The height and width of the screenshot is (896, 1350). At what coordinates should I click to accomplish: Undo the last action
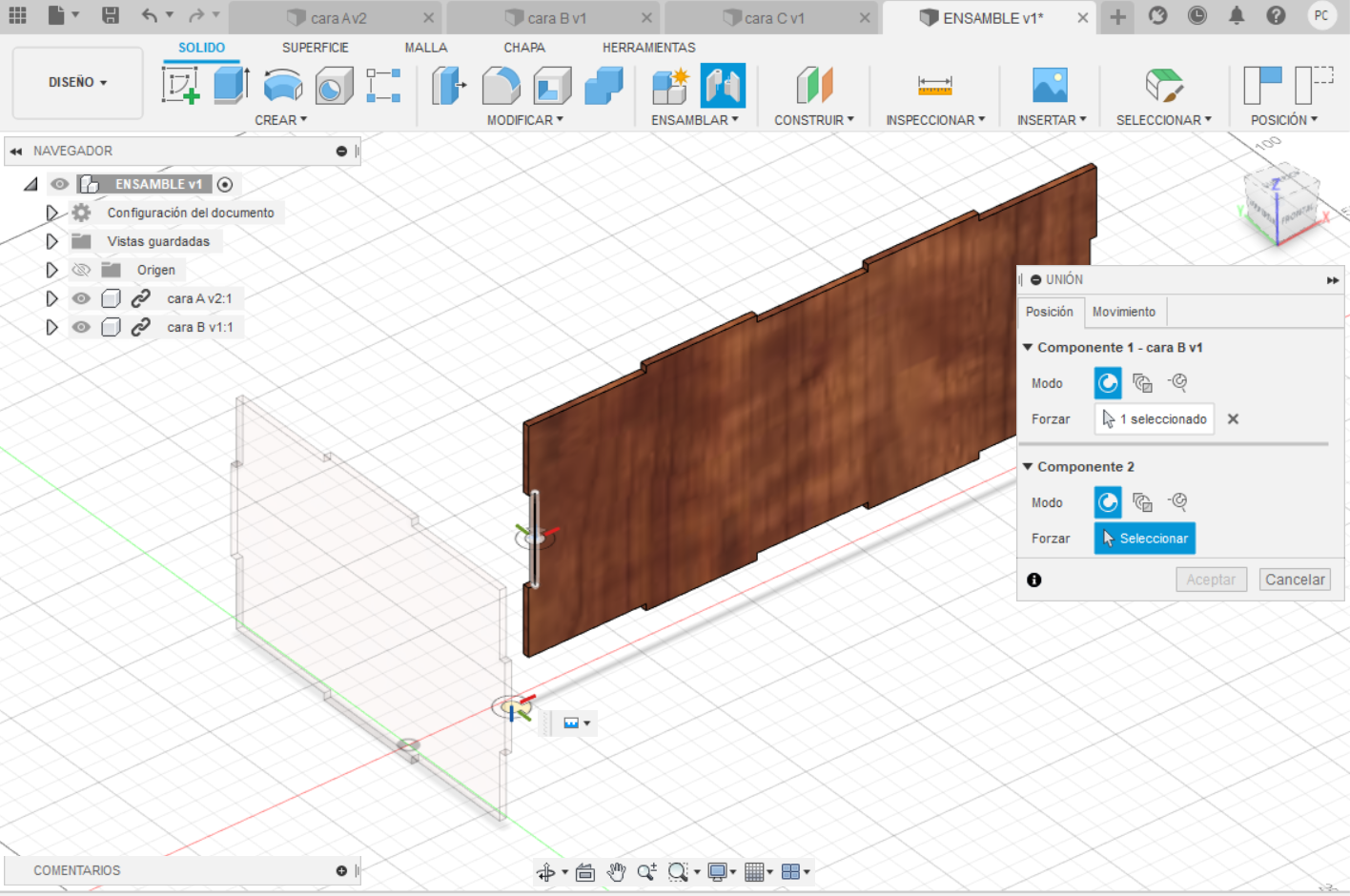[150, 15]
